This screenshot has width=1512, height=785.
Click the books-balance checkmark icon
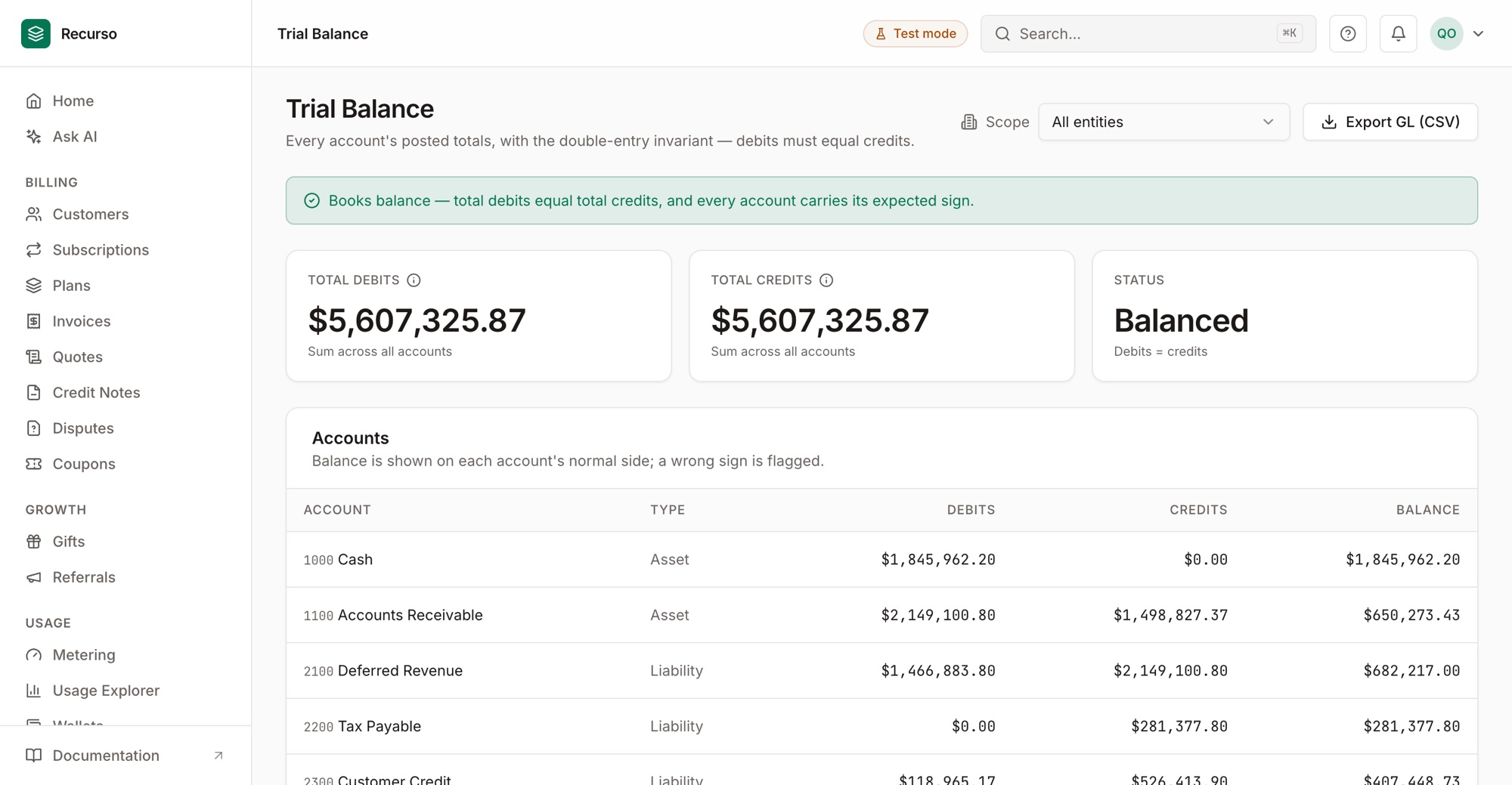(x=311, y=201)
